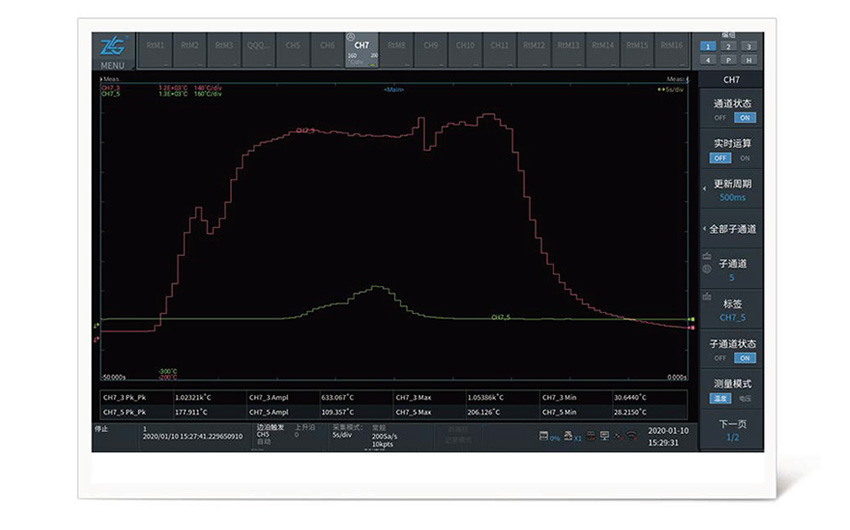Viewport: 850px width, 530px height.
Task: Click the circular icon on the CH7 tab
Action: click(350, 37)
